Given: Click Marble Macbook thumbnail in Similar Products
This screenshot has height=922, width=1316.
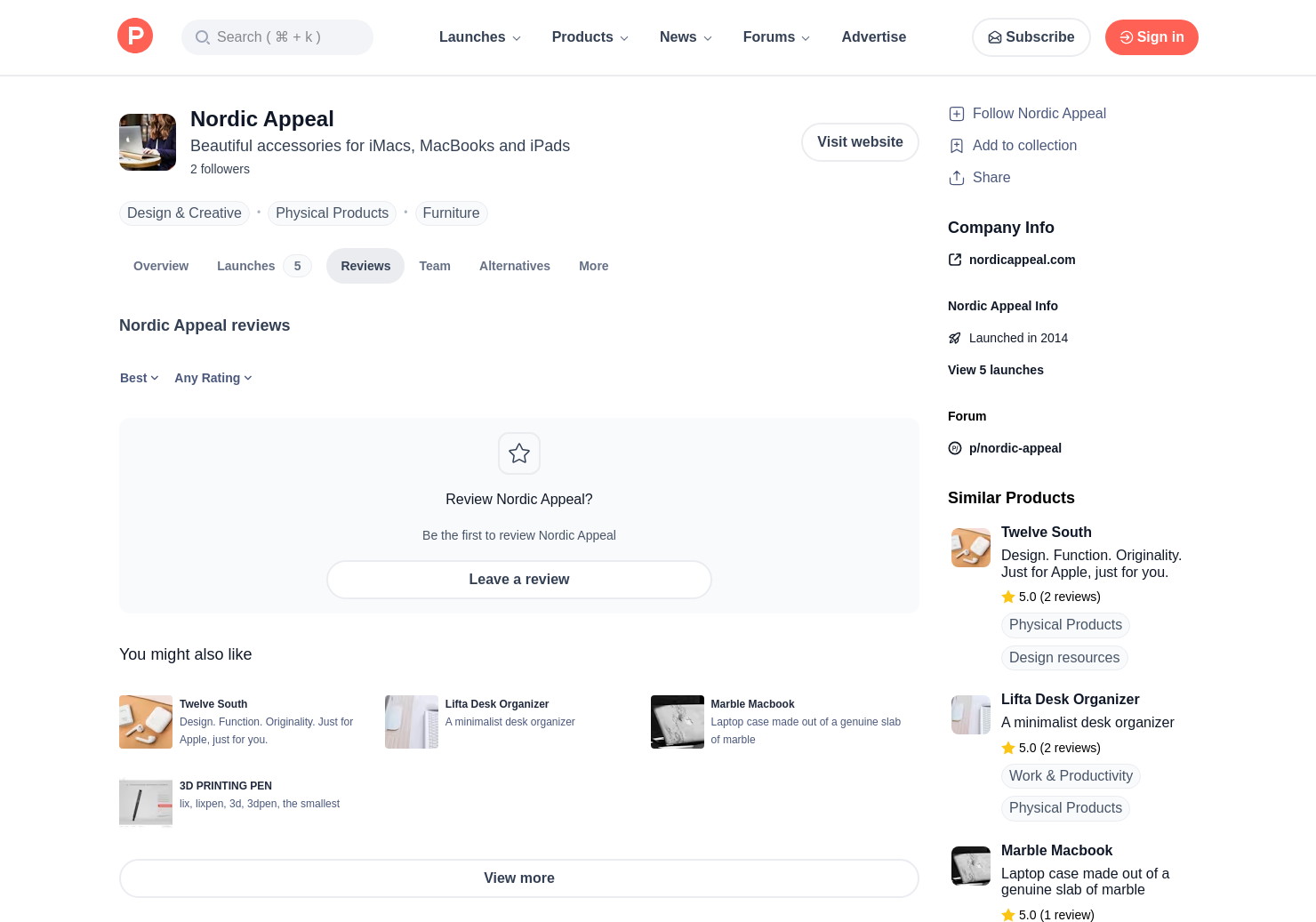Looking at the screenshot, I should point(971,866).
